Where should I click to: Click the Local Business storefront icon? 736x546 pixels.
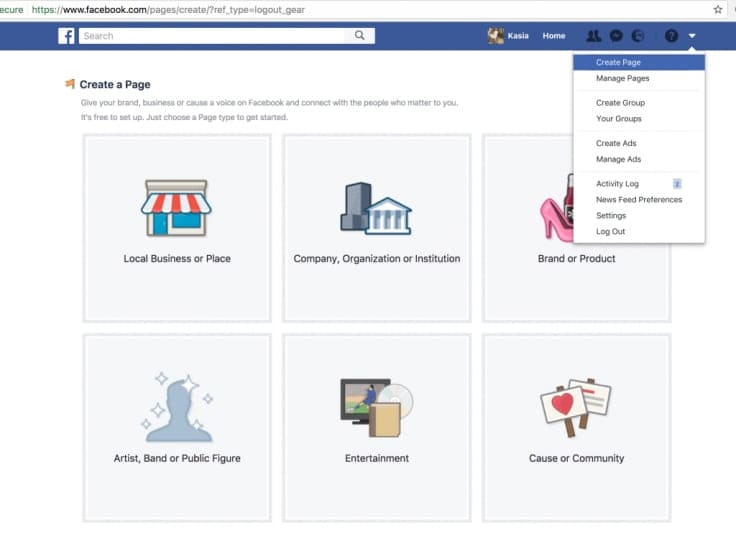pos(176,208)
